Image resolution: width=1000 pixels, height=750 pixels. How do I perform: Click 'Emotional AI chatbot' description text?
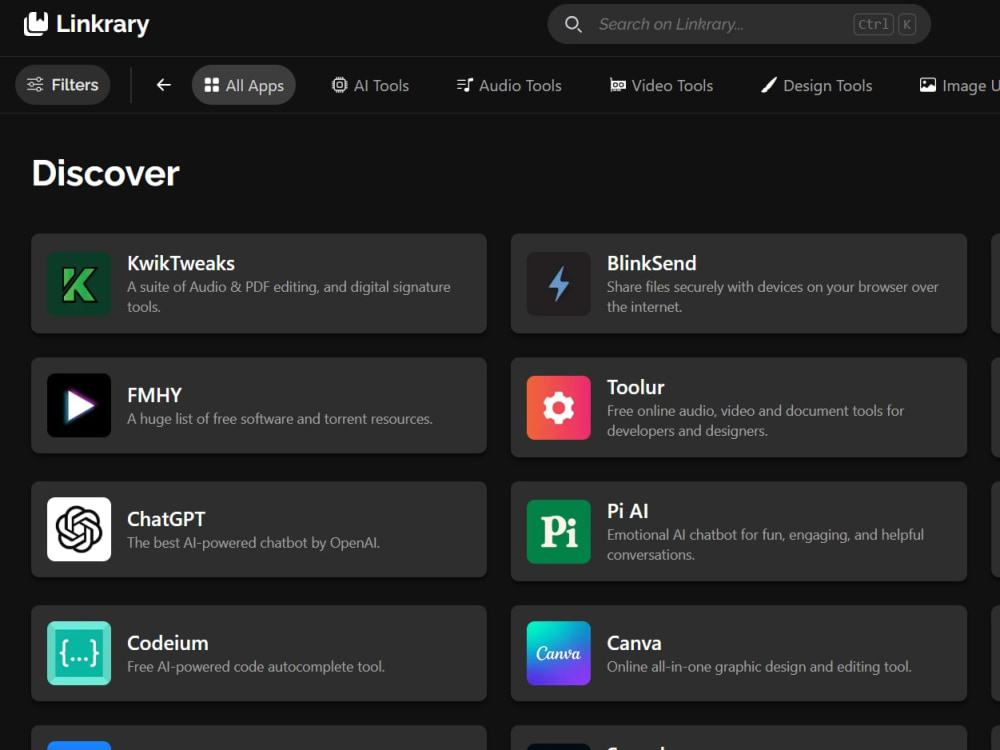pyautogui.click(x=765, y=545)
